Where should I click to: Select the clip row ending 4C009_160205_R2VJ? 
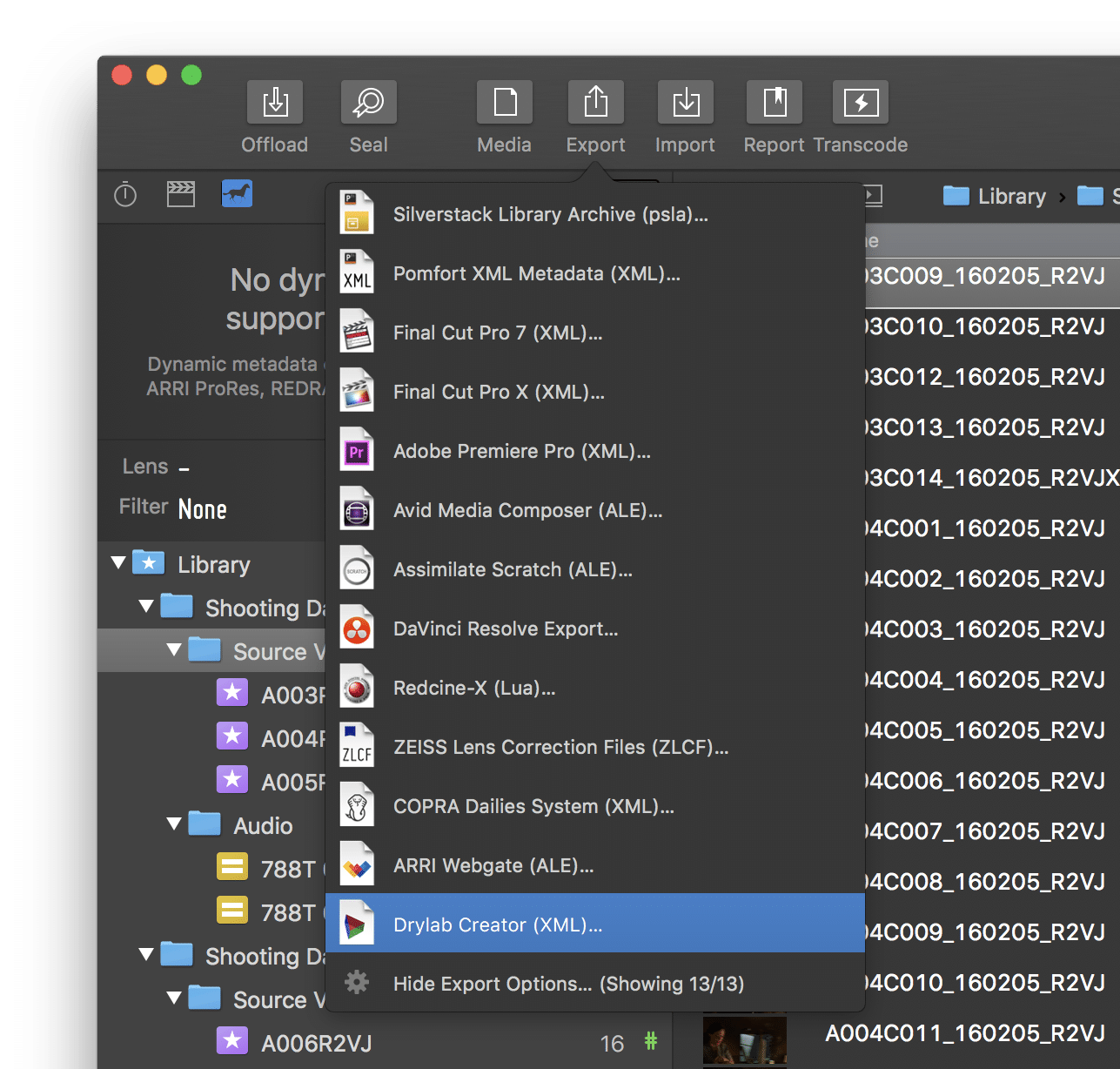pos(992,932)
